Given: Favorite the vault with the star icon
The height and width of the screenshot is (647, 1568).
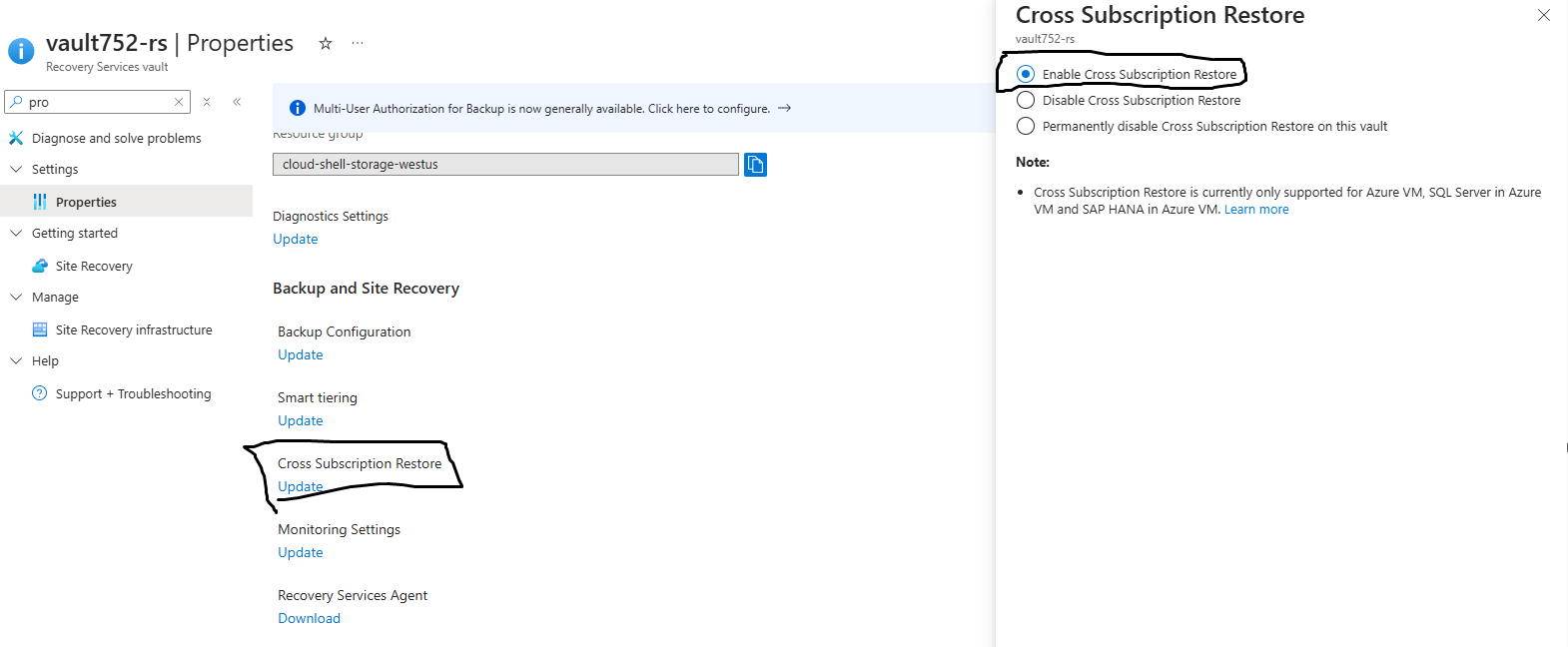Looking at the screenshot, I should [326, 43].
